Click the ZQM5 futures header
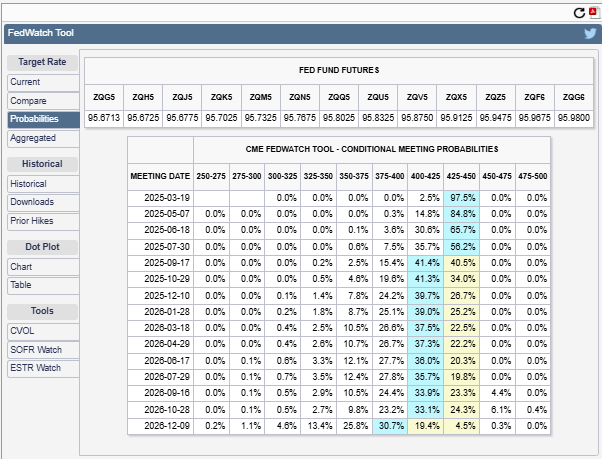Viewport: 602px width, 459px height. click(x=261, y=97)
